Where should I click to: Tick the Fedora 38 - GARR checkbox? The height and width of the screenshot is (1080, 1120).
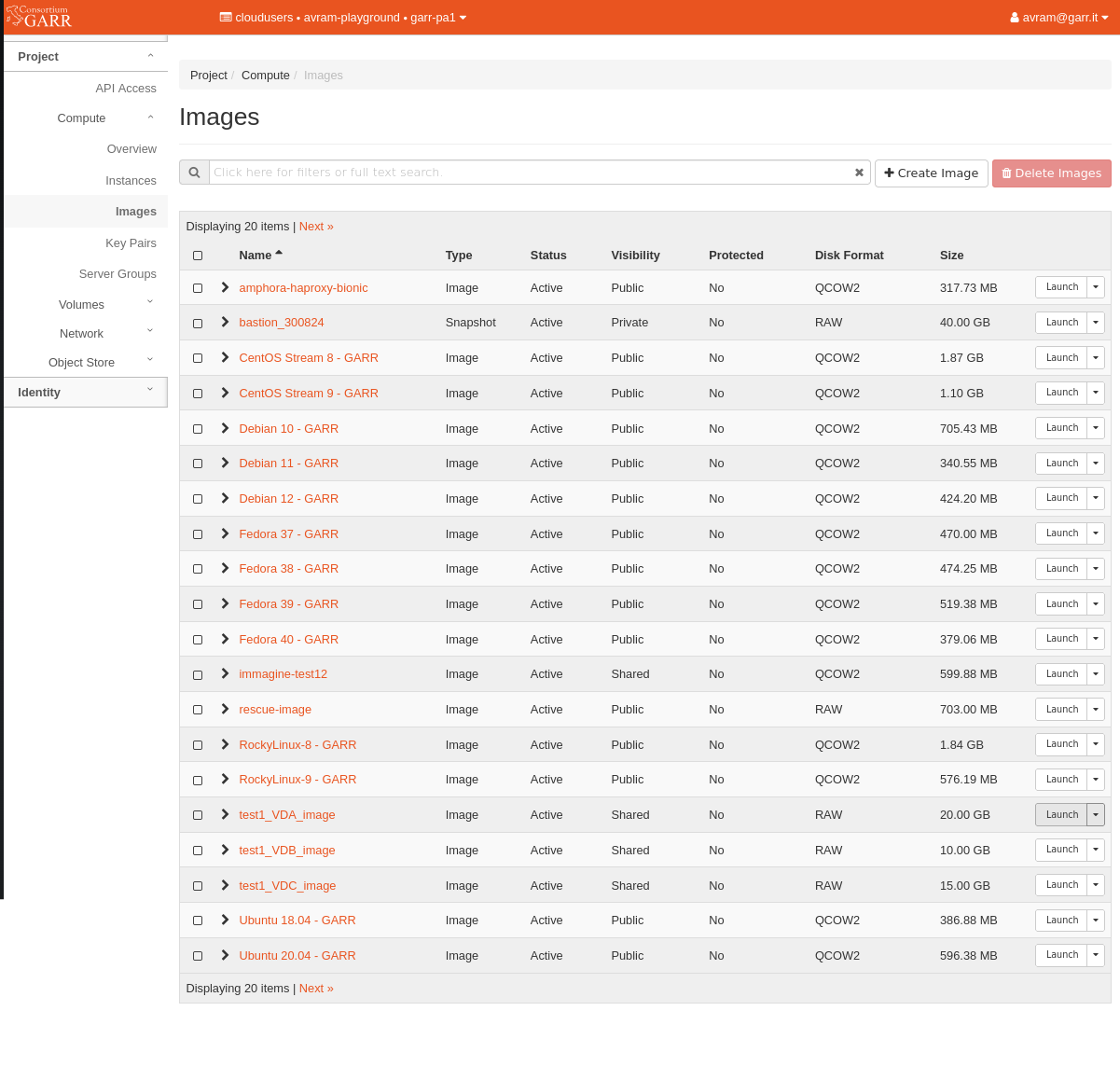click(x=198, y=569)
